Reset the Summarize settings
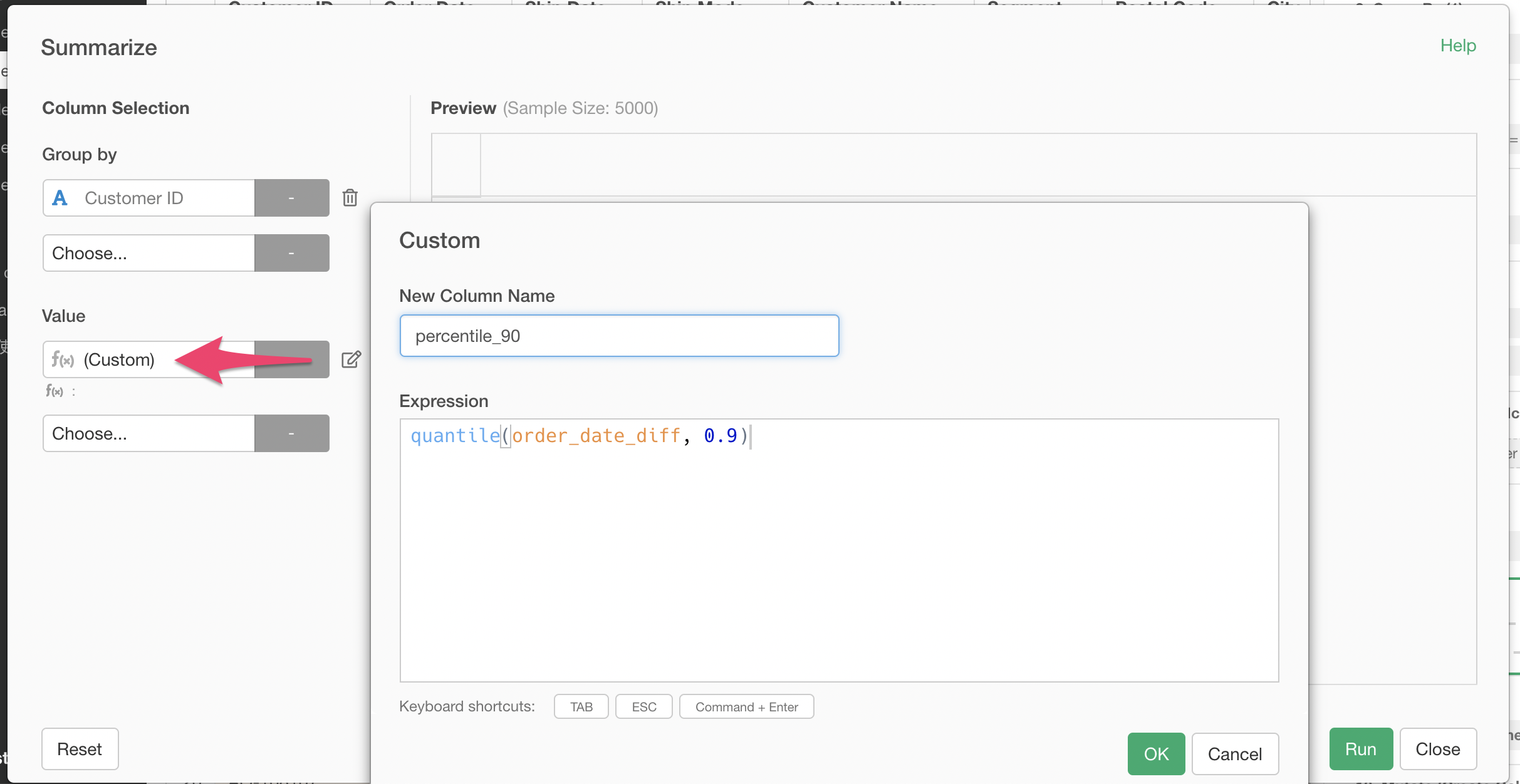Screen dimensions: 1520x784 pos(80,749)
